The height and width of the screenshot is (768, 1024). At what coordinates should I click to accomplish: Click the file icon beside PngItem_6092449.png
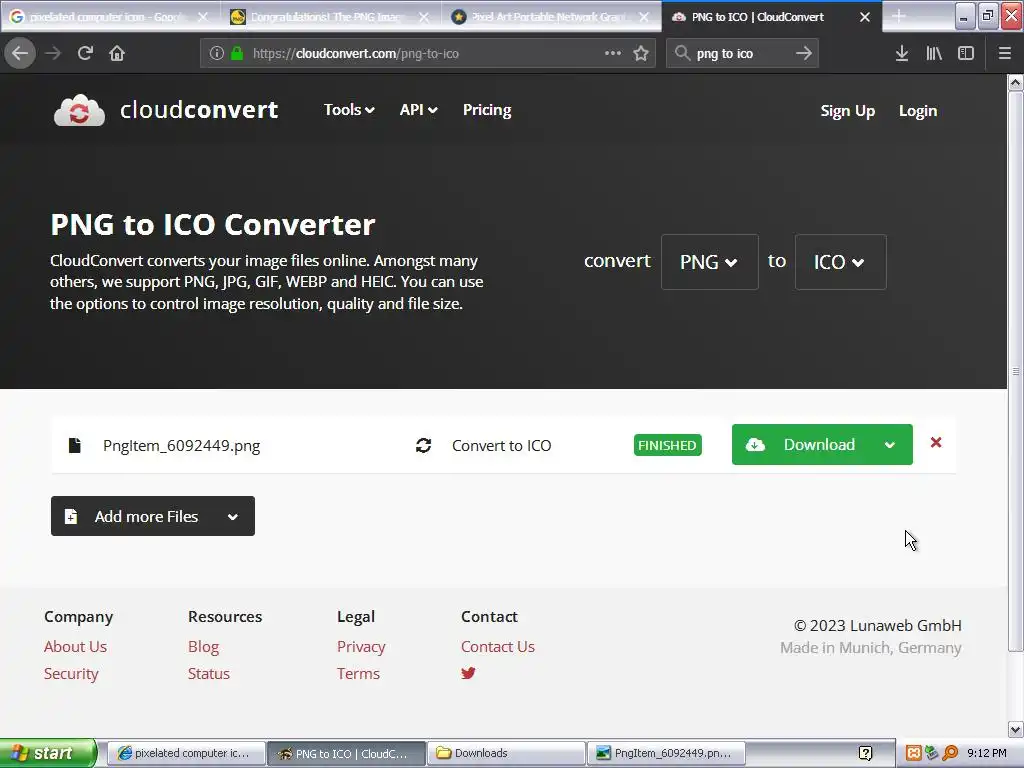pyautogui.click(x=74, y=445)
